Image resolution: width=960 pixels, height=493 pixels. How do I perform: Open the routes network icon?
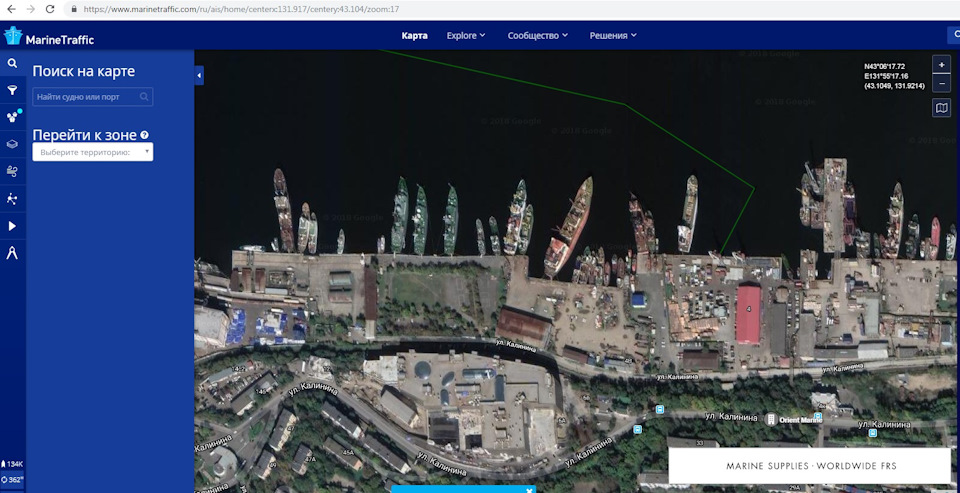click(12, 198)
